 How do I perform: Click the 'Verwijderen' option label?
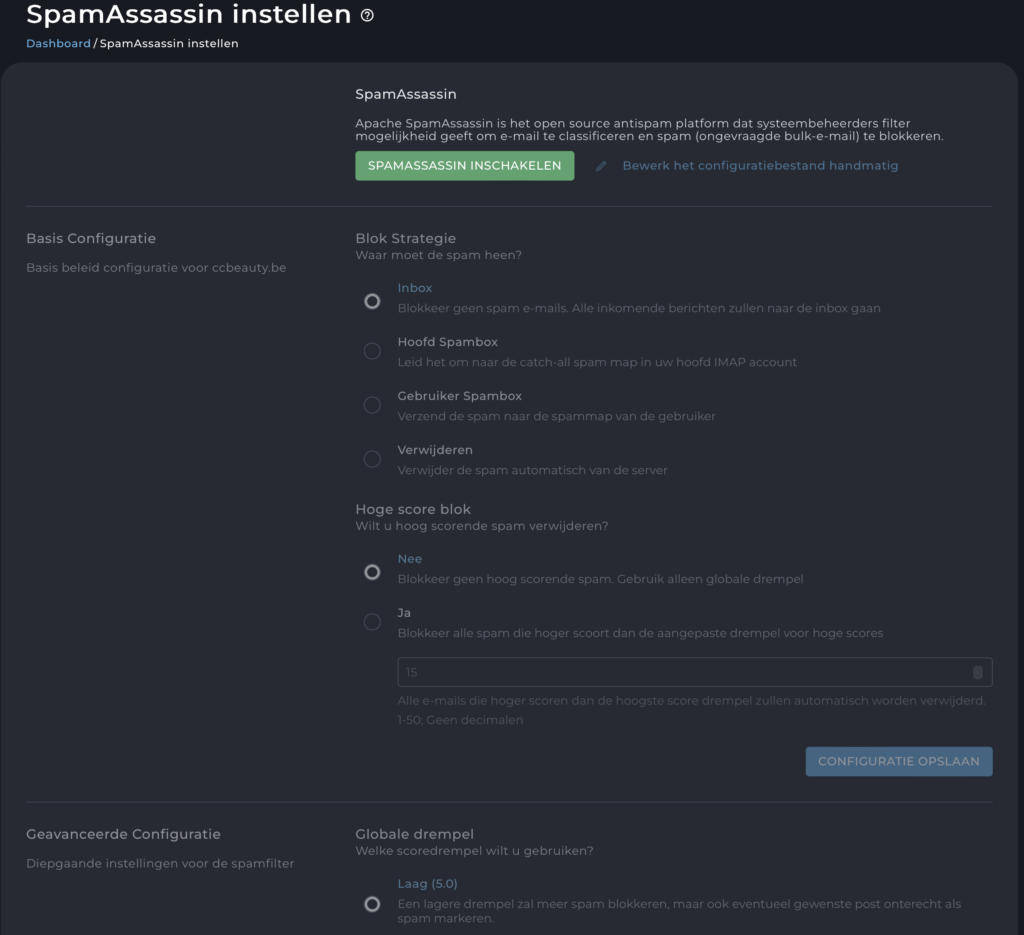[435, 451]
